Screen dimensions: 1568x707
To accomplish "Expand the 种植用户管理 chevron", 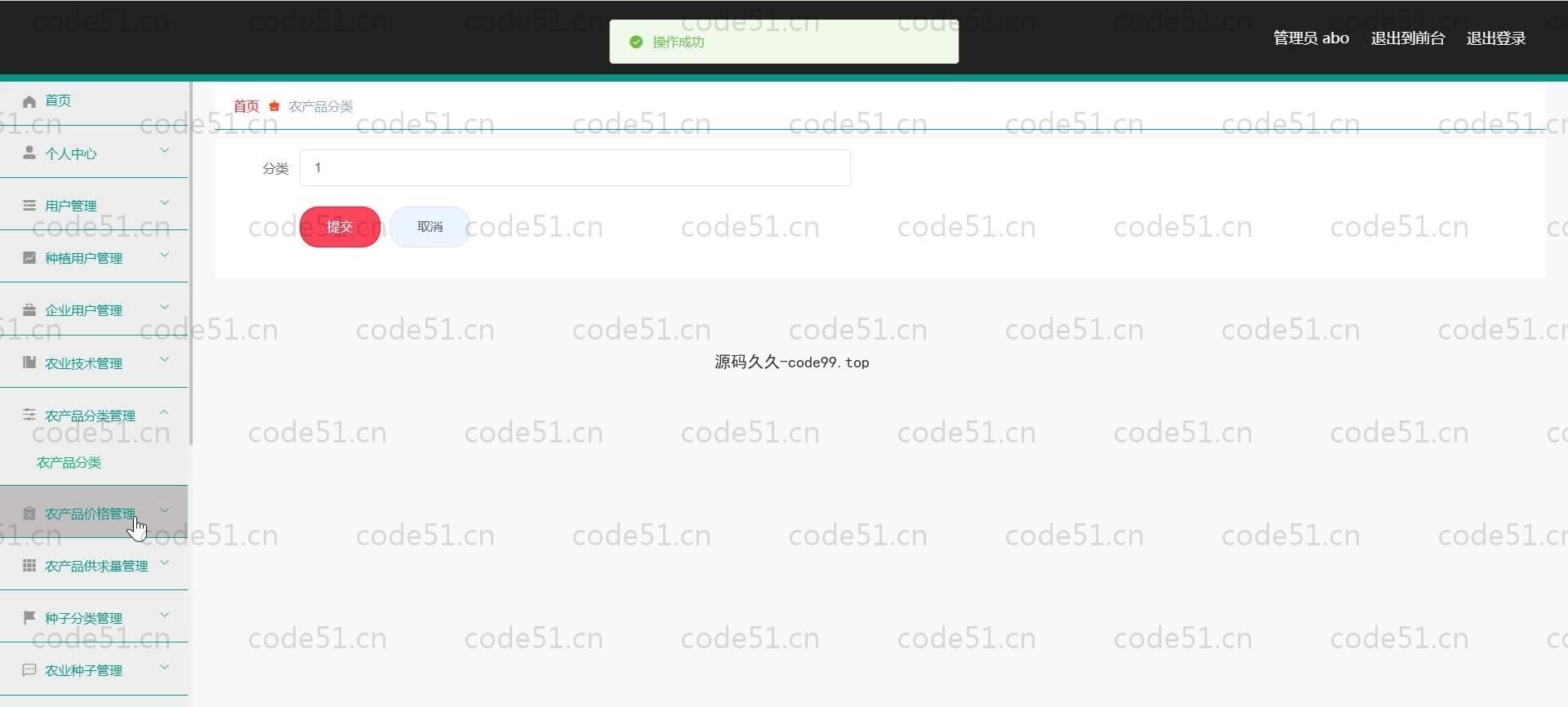I will coord(164,255).
